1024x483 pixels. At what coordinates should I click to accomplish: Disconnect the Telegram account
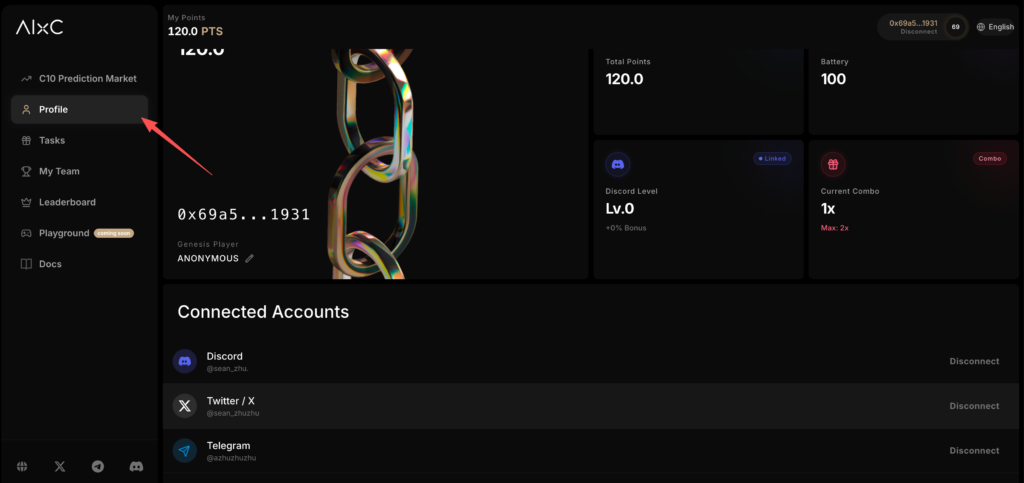pyautogui.click(x=974, y=451)
